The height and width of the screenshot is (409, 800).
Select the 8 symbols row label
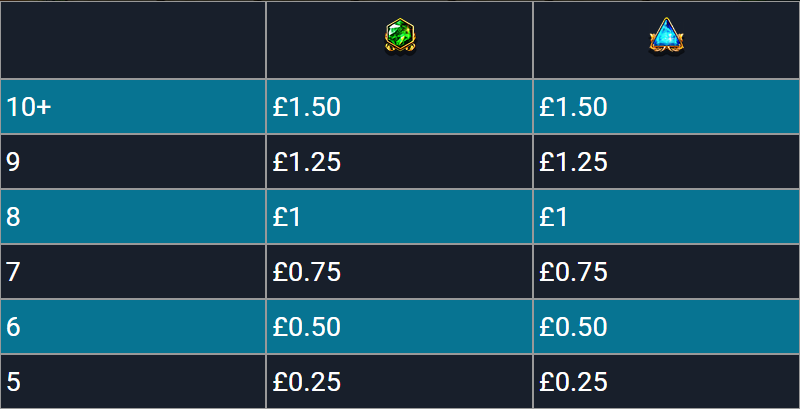pyautogui.click(x=13, y=217)
